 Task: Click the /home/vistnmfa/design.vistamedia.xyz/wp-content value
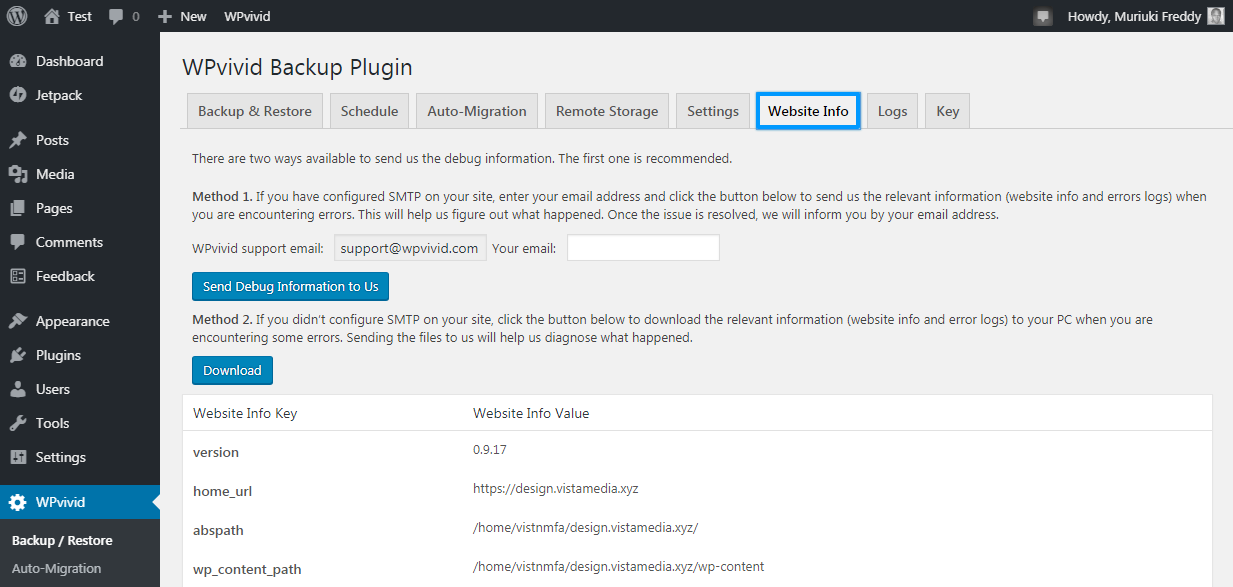619,566
